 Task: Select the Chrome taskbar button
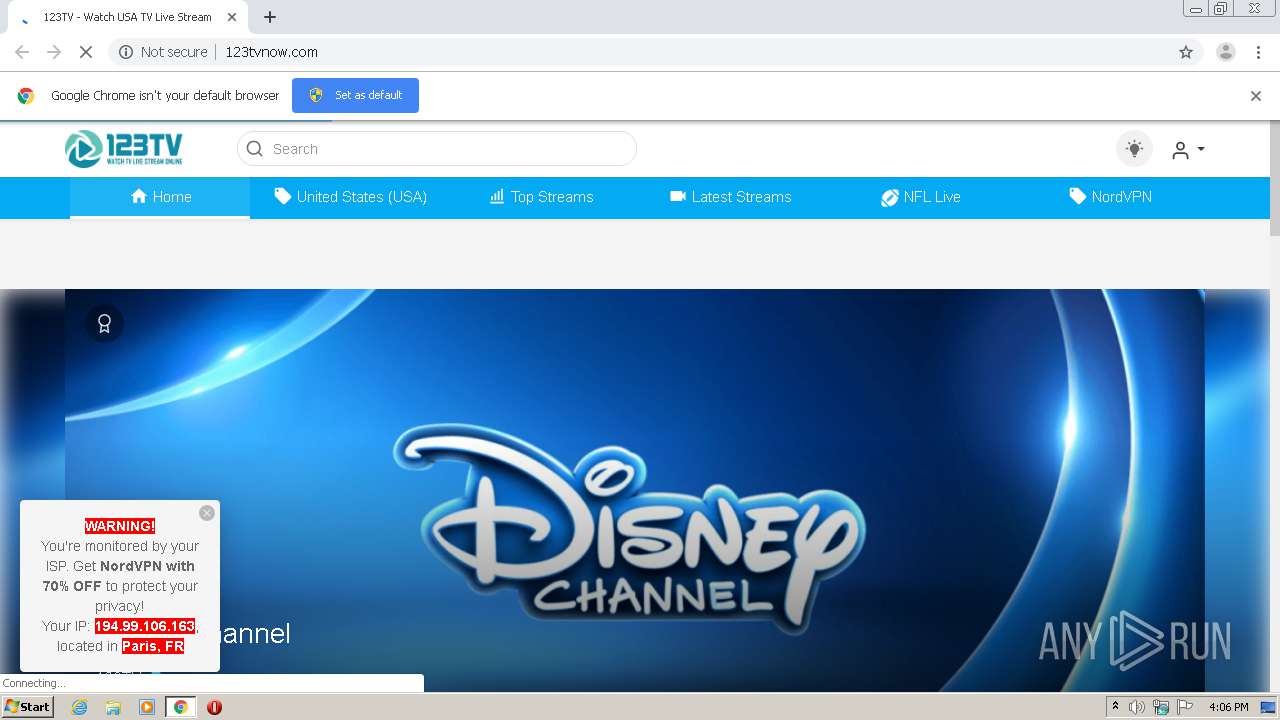tap(180, 707)
